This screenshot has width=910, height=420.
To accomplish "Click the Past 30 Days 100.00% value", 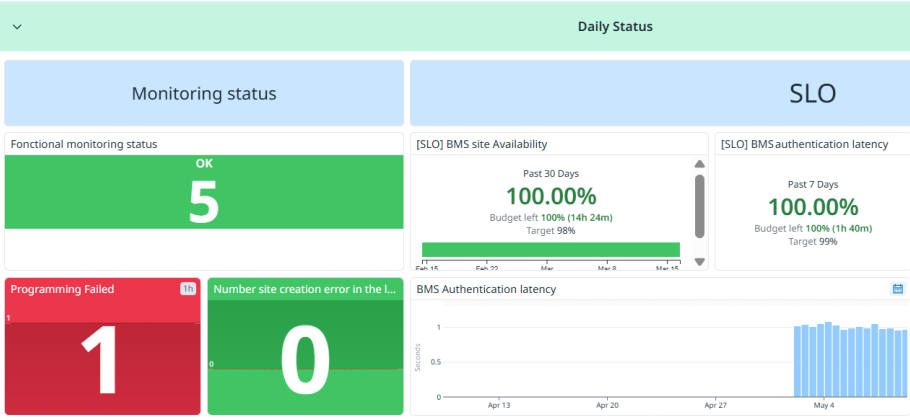I will 550,196.
